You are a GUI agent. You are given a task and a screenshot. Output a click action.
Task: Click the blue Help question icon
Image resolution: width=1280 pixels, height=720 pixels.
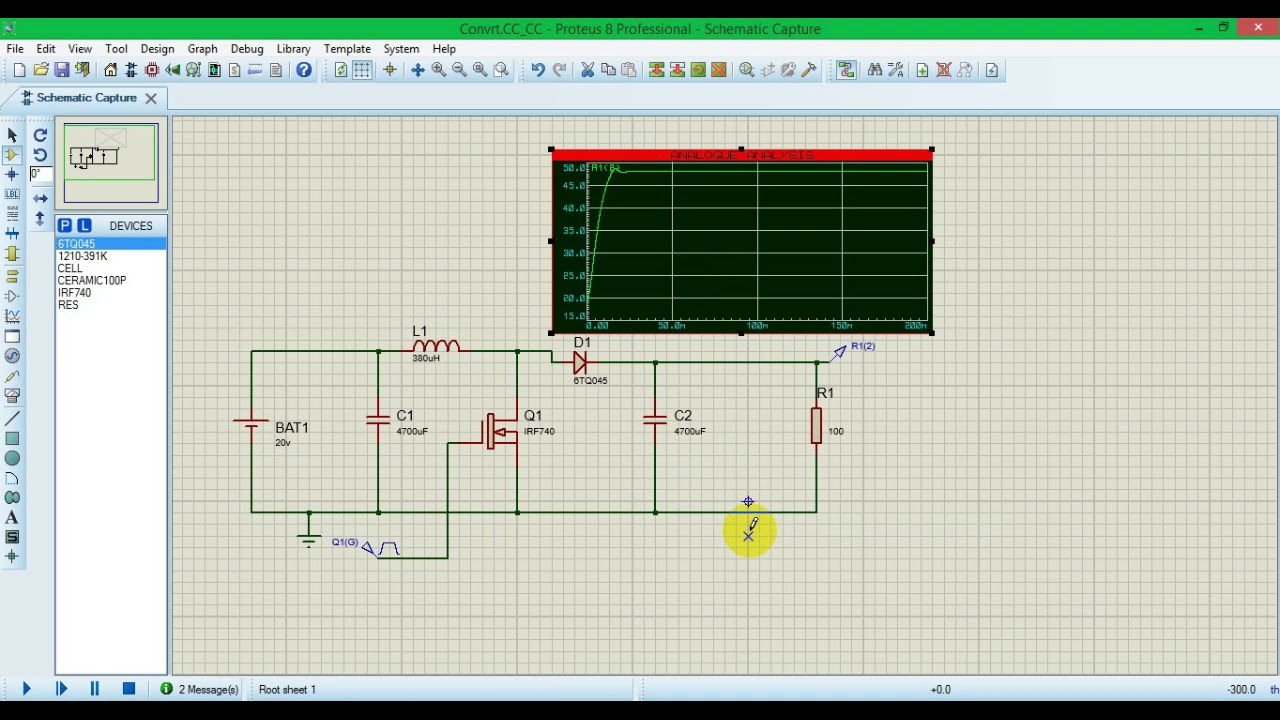click(304, 70)
